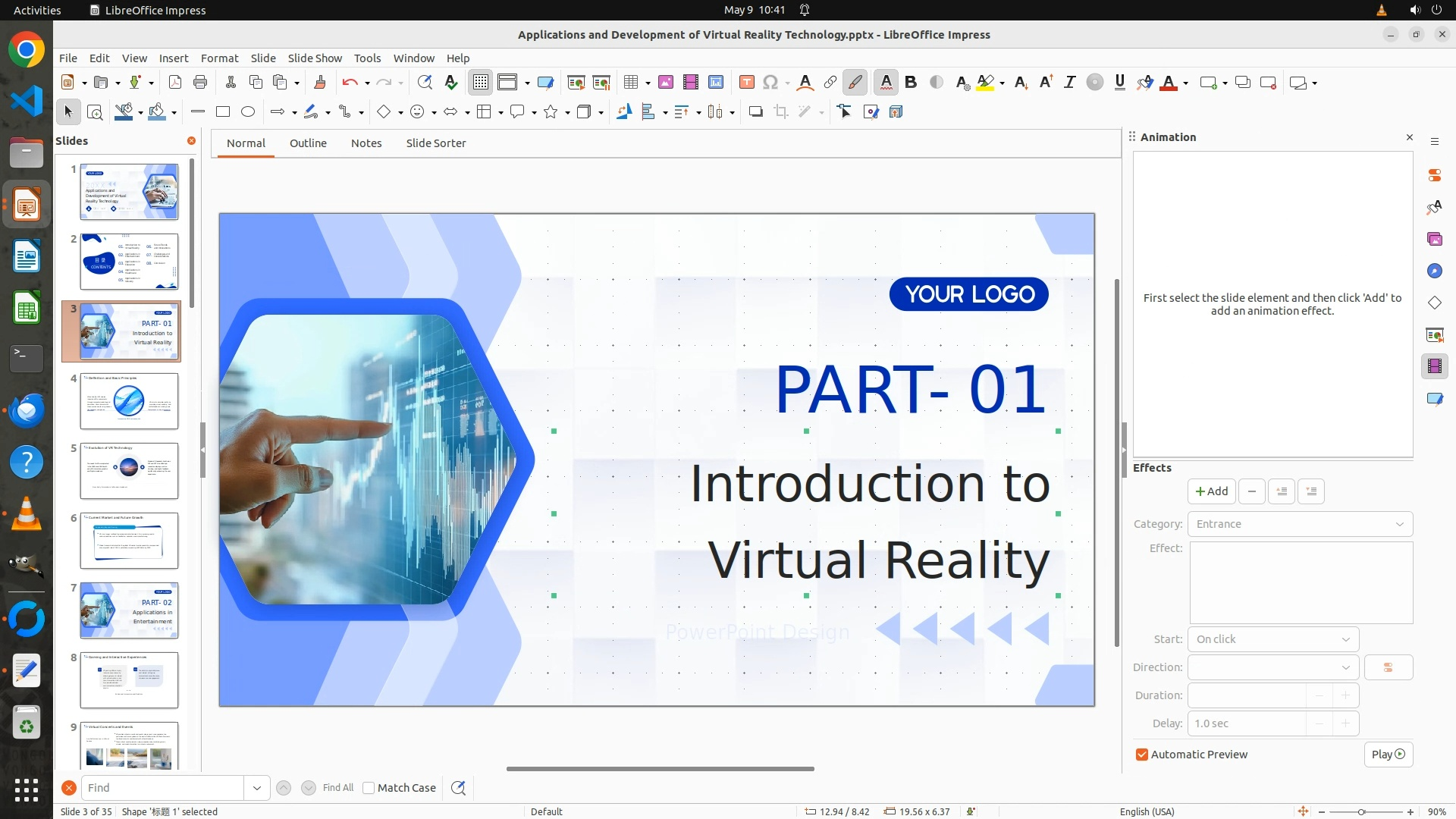Open the animation Category dropdown
Image resolution: width=1456 pixels, height=819 pixels.
pyautogui.click(x=1300, y=524)
